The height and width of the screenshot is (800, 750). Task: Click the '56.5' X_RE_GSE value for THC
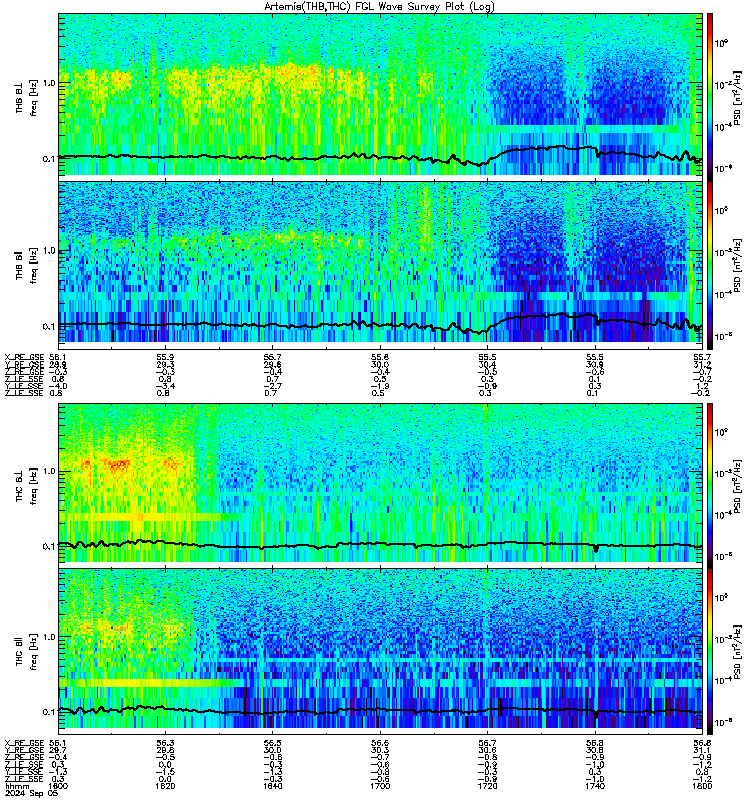tap(272, 743)
